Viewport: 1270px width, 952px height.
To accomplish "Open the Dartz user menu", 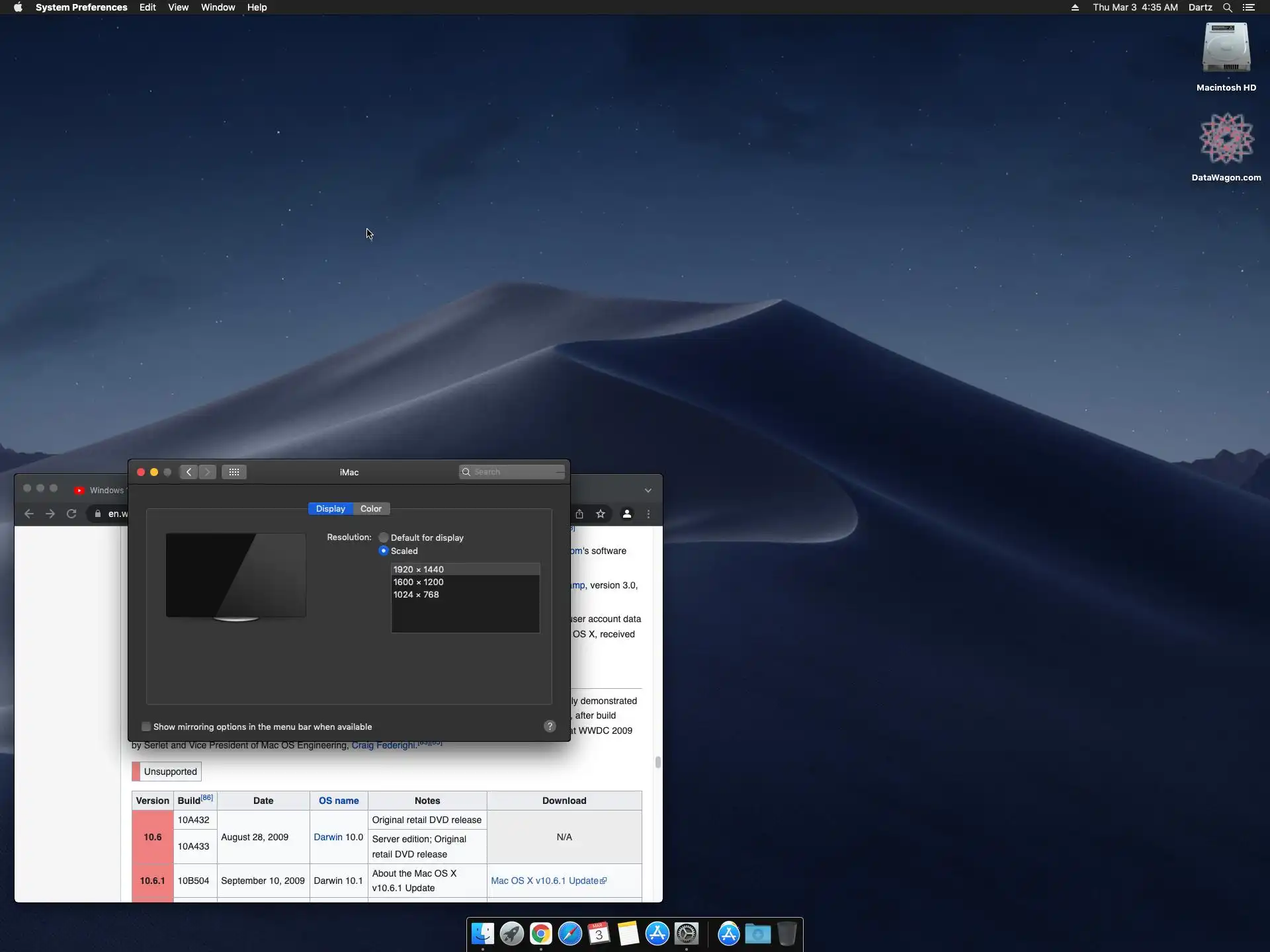I will 1200,7.
